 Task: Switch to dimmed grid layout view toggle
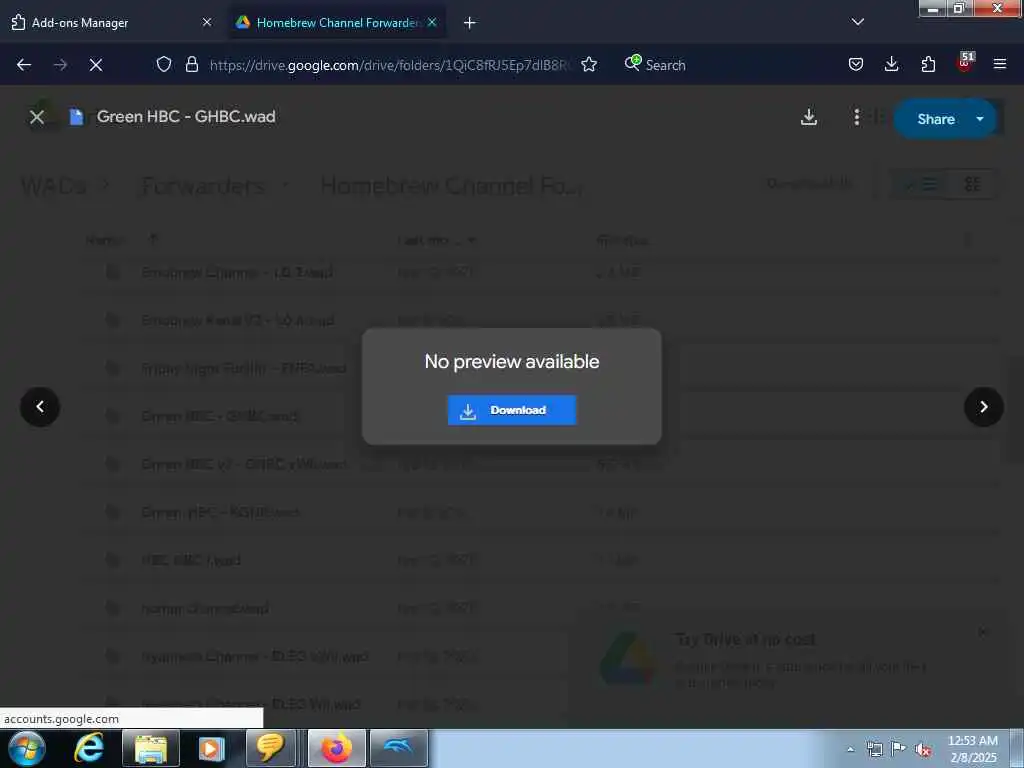click(972, 184)
